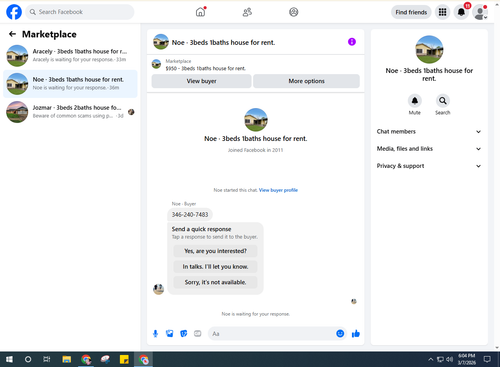Open Windows Start menu
This screenshot has height=367, width=500.
9,359
